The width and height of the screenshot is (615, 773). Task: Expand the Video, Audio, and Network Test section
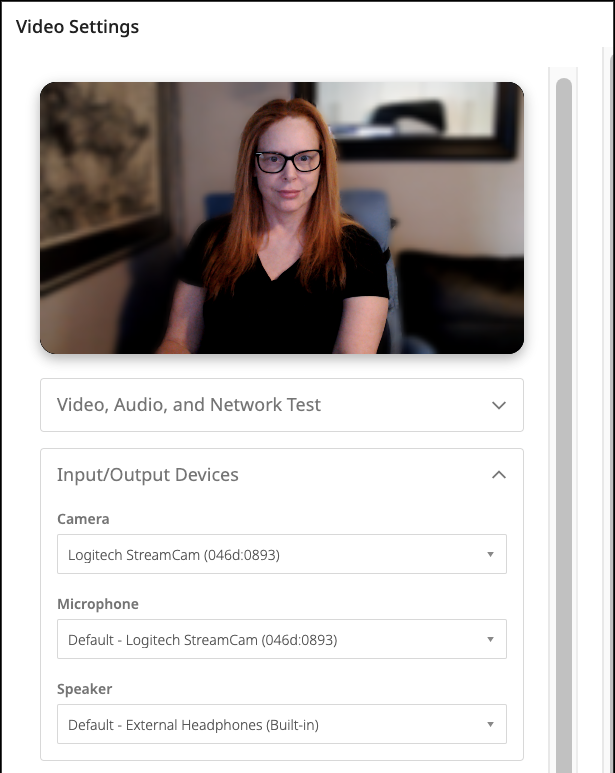tap(281, 405)
